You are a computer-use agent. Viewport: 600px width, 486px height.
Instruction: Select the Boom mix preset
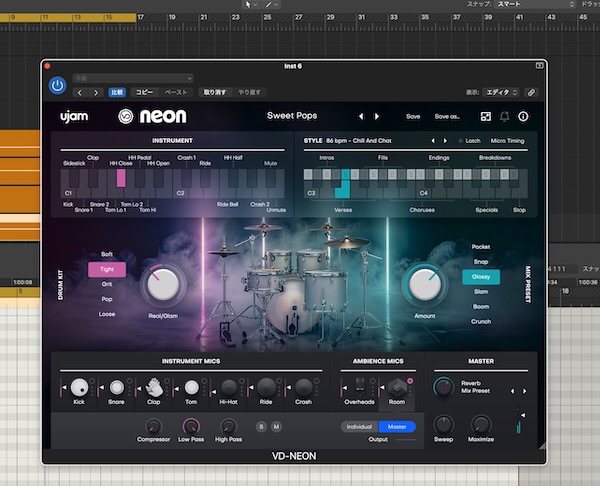point(481,307)
